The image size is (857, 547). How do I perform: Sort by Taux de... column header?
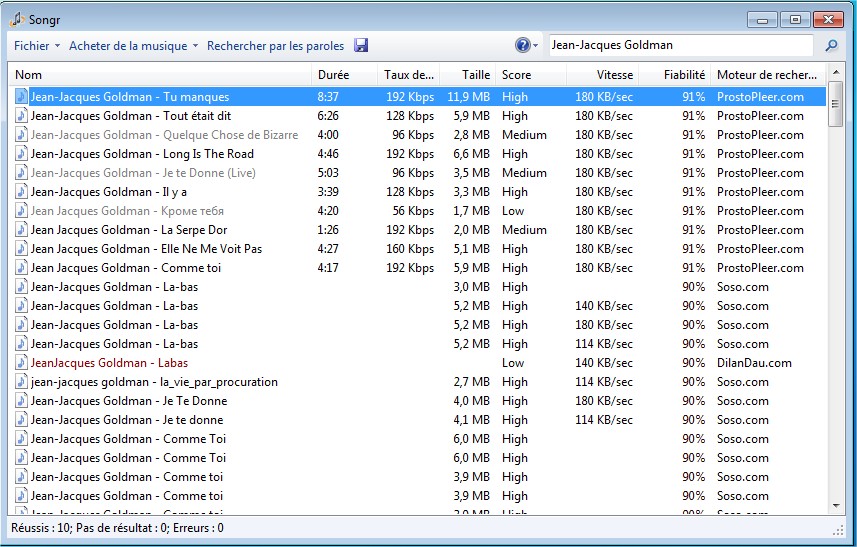pyautogui.click(x=408, y=75)
